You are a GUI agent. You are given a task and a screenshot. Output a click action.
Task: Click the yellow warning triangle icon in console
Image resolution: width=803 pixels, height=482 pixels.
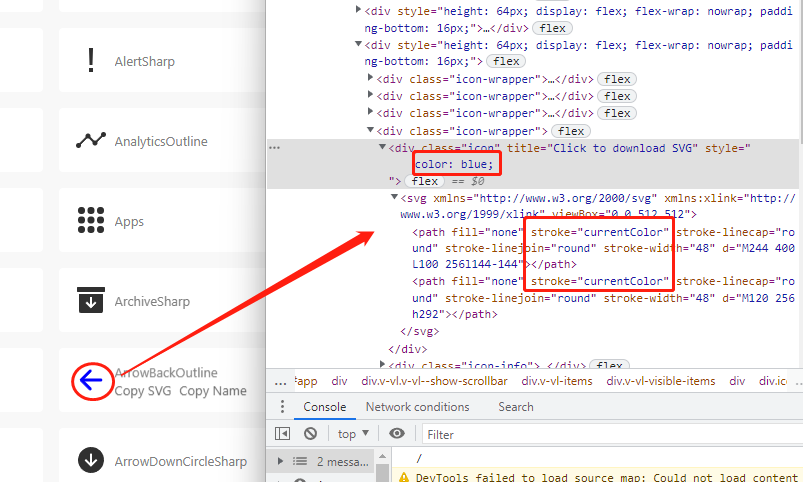404,477
